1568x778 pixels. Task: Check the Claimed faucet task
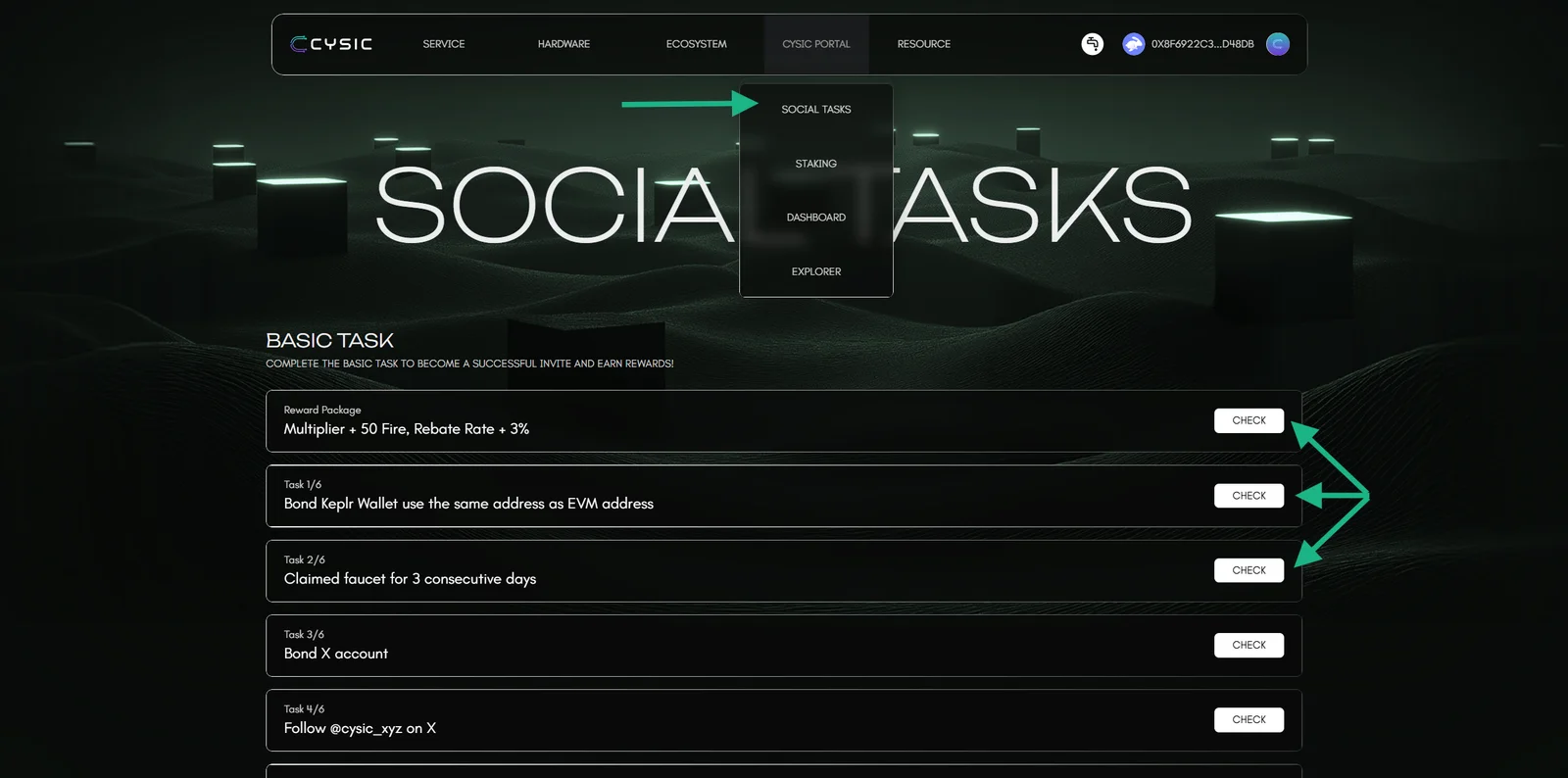click(x=1249, y=570)
